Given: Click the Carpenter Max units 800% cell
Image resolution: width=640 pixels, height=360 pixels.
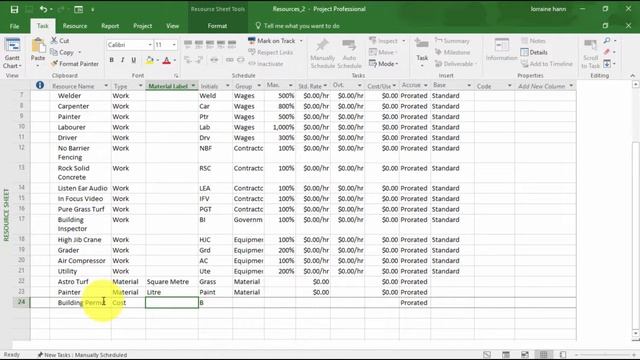Looking at the screenshot, I should click(280, 106).
